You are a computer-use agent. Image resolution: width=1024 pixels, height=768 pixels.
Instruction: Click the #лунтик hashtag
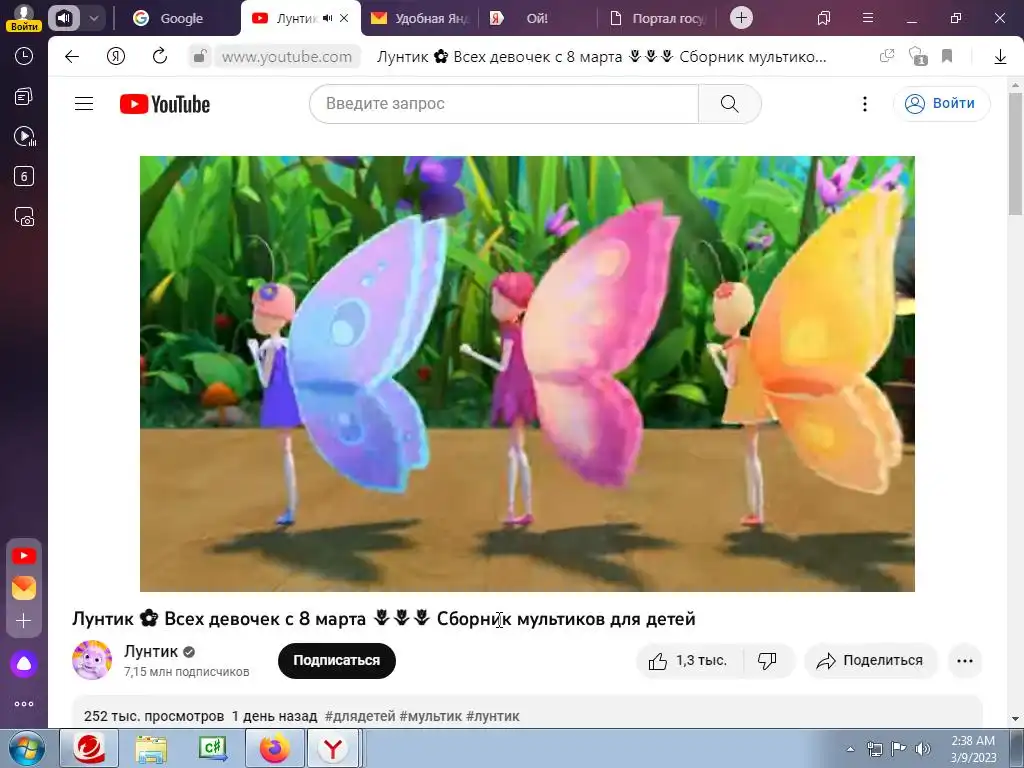click(x=493, y=716)
